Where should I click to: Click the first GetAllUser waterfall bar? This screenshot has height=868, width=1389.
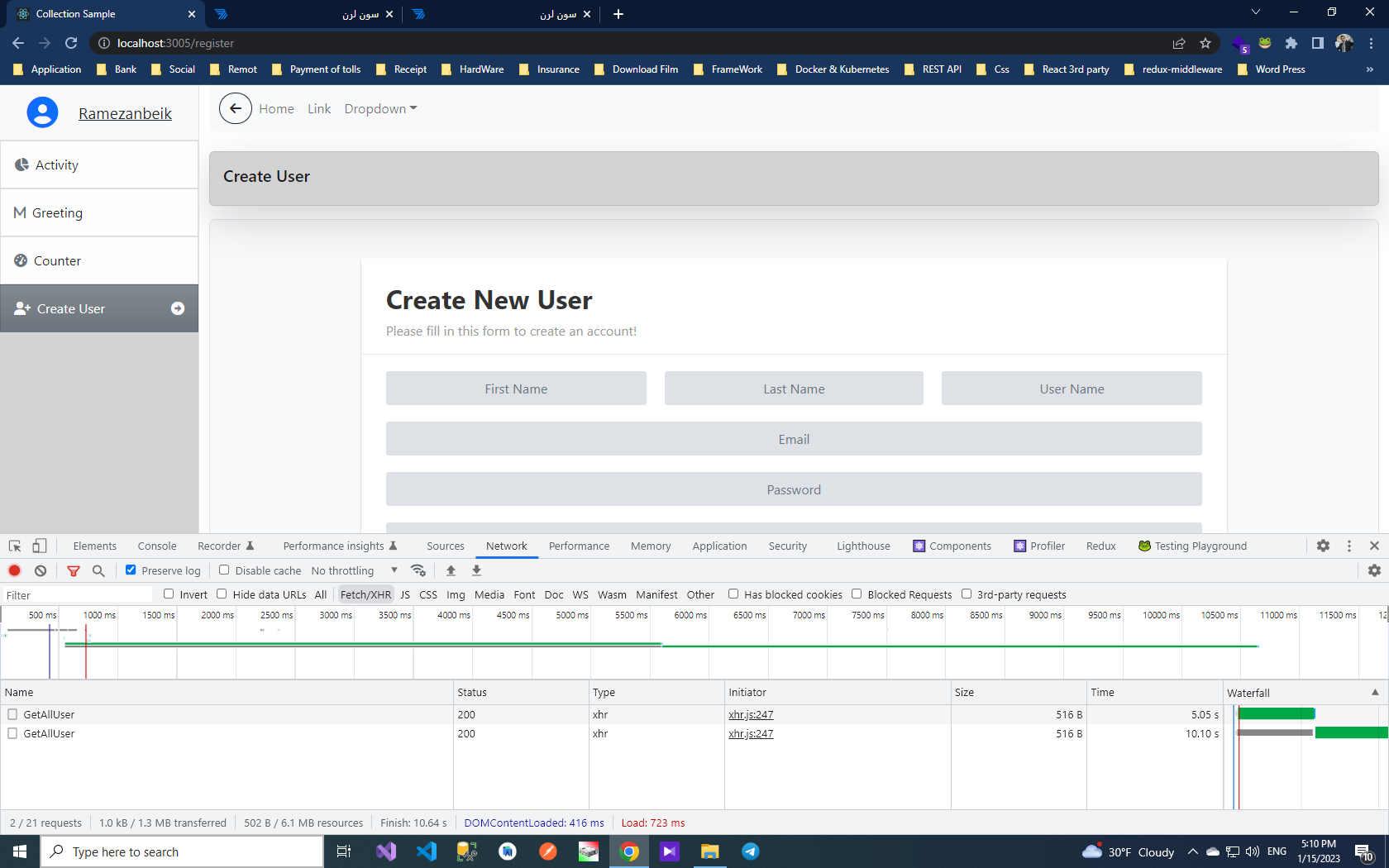click(1277, 714)
